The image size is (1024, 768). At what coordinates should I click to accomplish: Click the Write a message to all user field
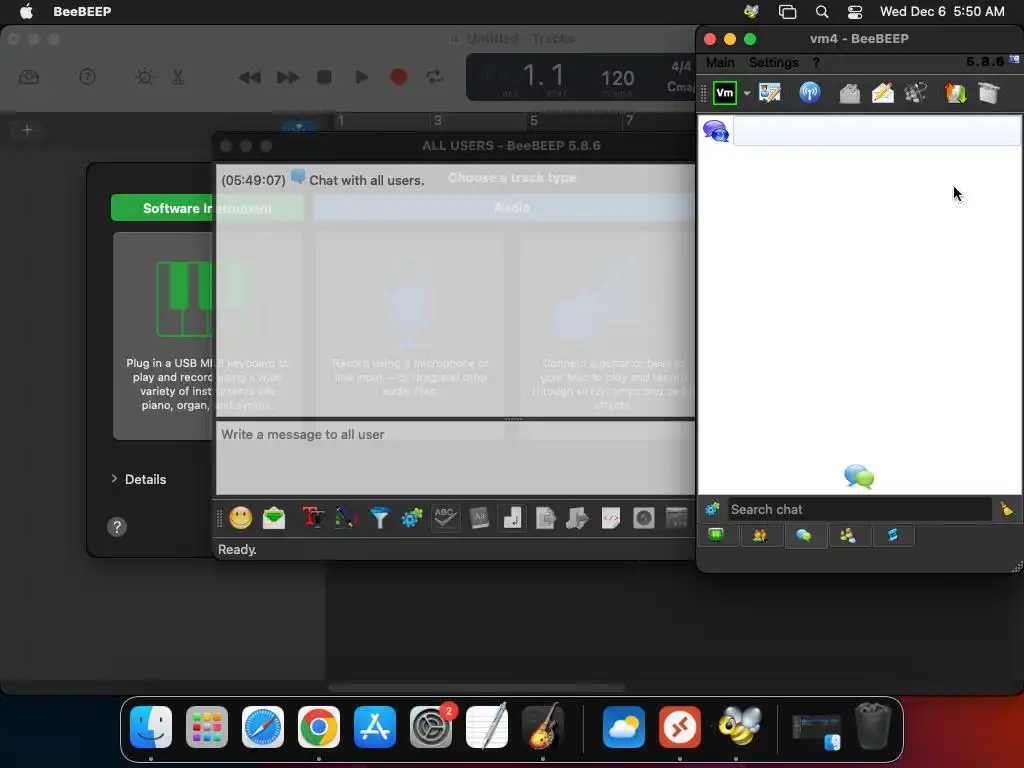point(455,458)
